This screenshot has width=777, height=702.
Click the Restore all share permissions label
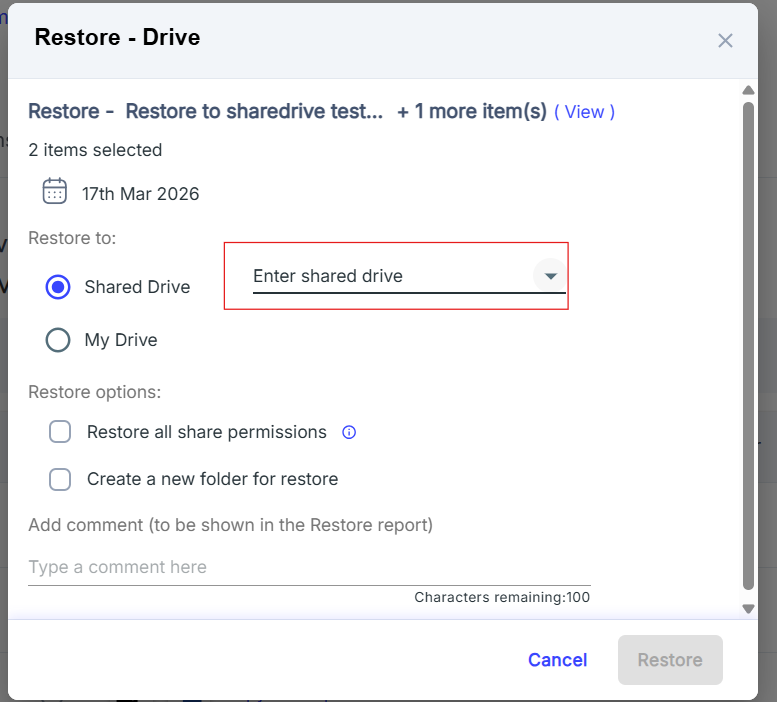(207, 432)
